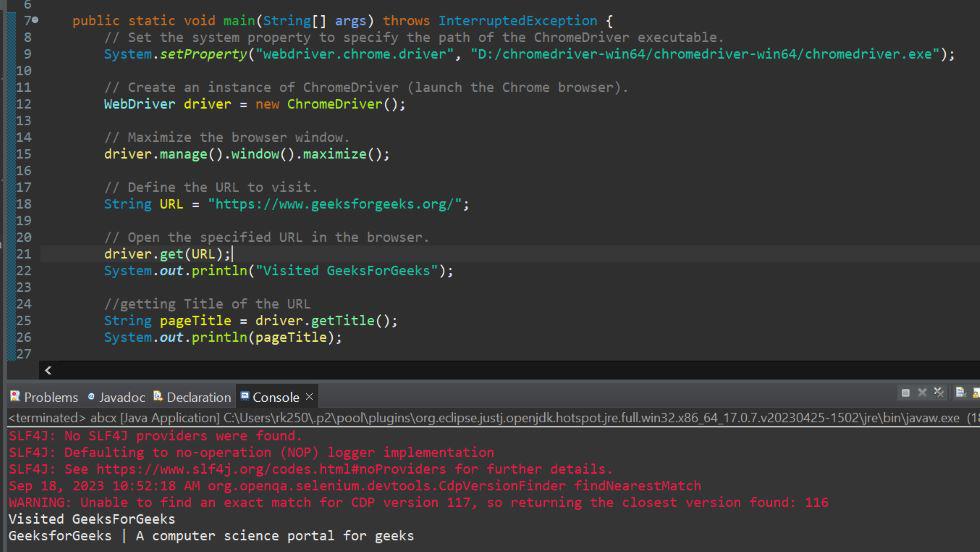This screenshot has width=980, height=552.
Task: Click 'setProperty' in the System.setProperty call
Action: 204,54
